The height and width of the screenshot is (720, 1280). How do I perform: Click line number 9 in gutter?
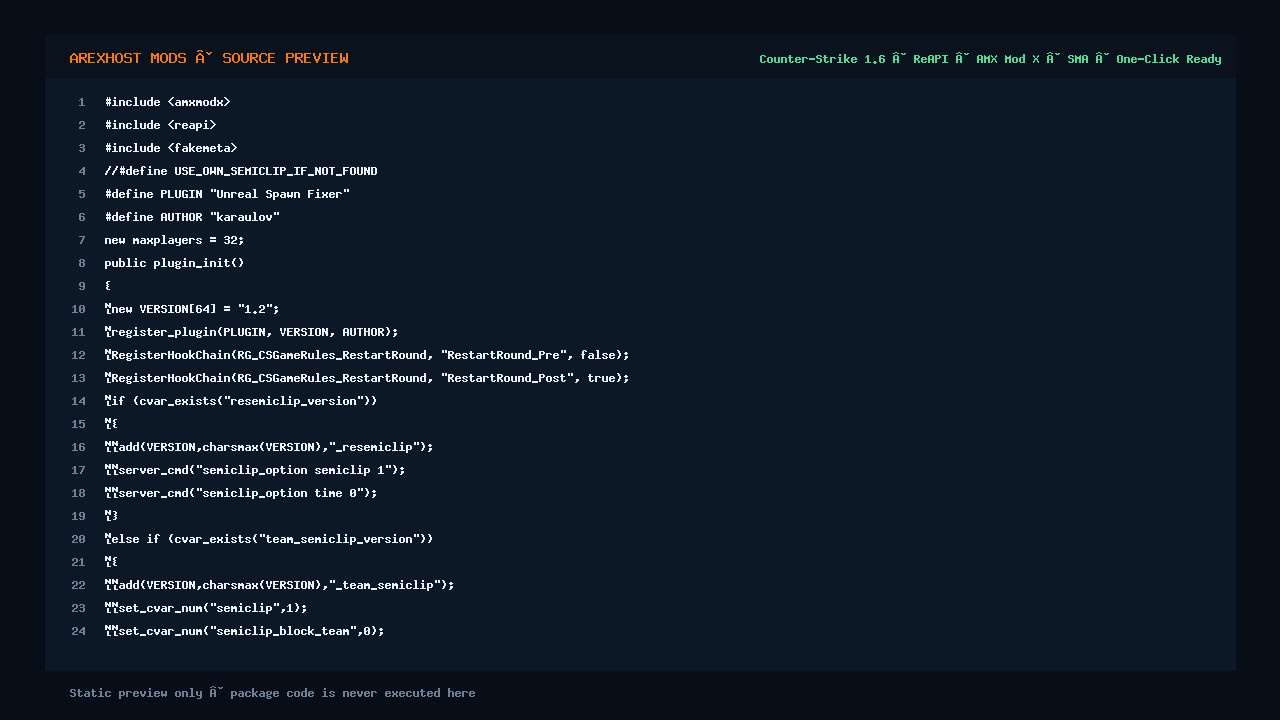coord(82,286)
